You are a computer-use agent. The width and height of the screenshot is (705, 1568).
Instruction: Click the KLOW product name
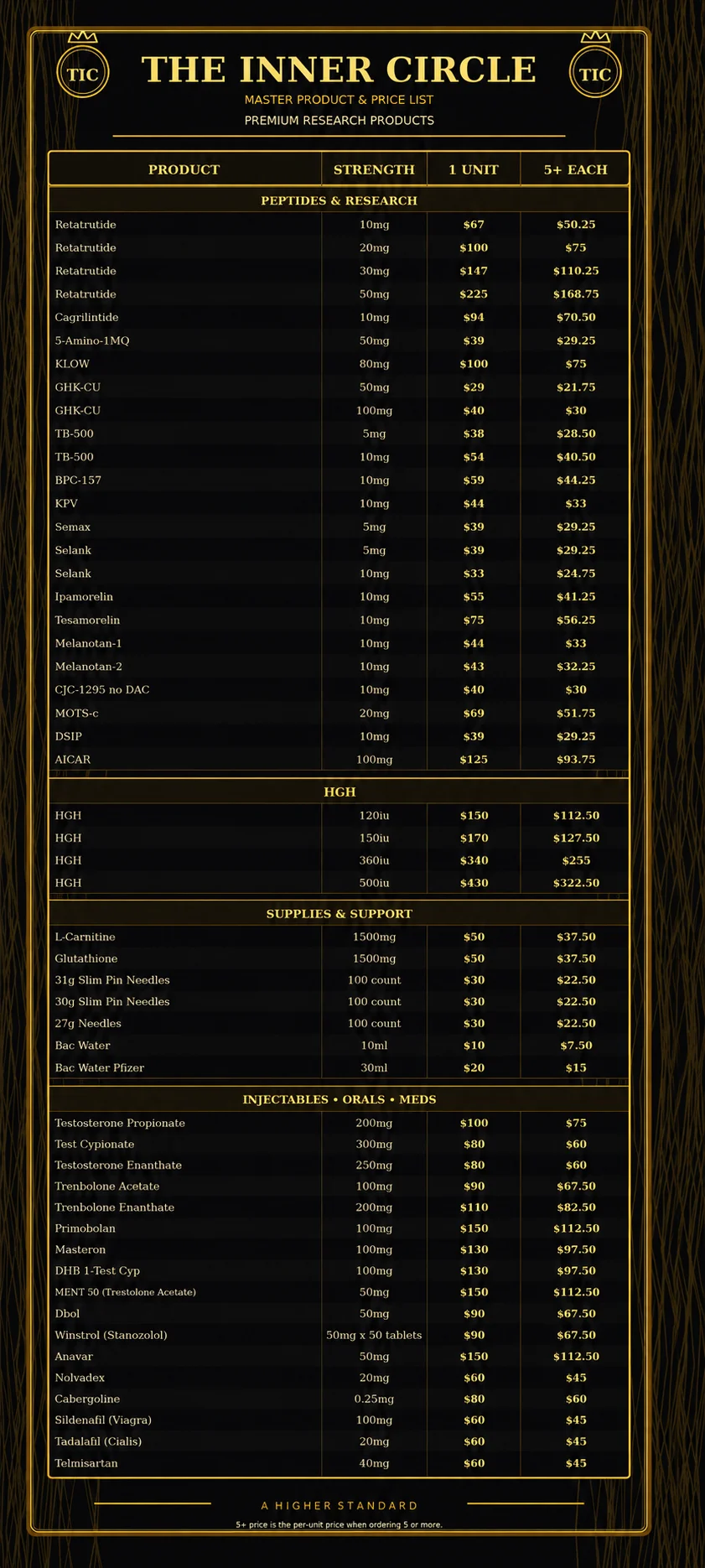(x=72, y=364)
